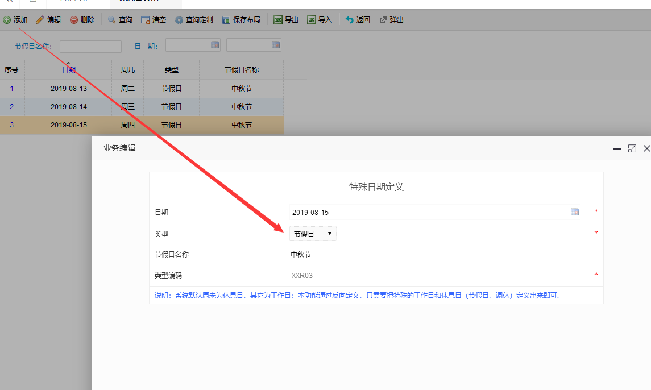651x390 pixels.
Task: Click weekday cell in second row
Action: point(128,107)
